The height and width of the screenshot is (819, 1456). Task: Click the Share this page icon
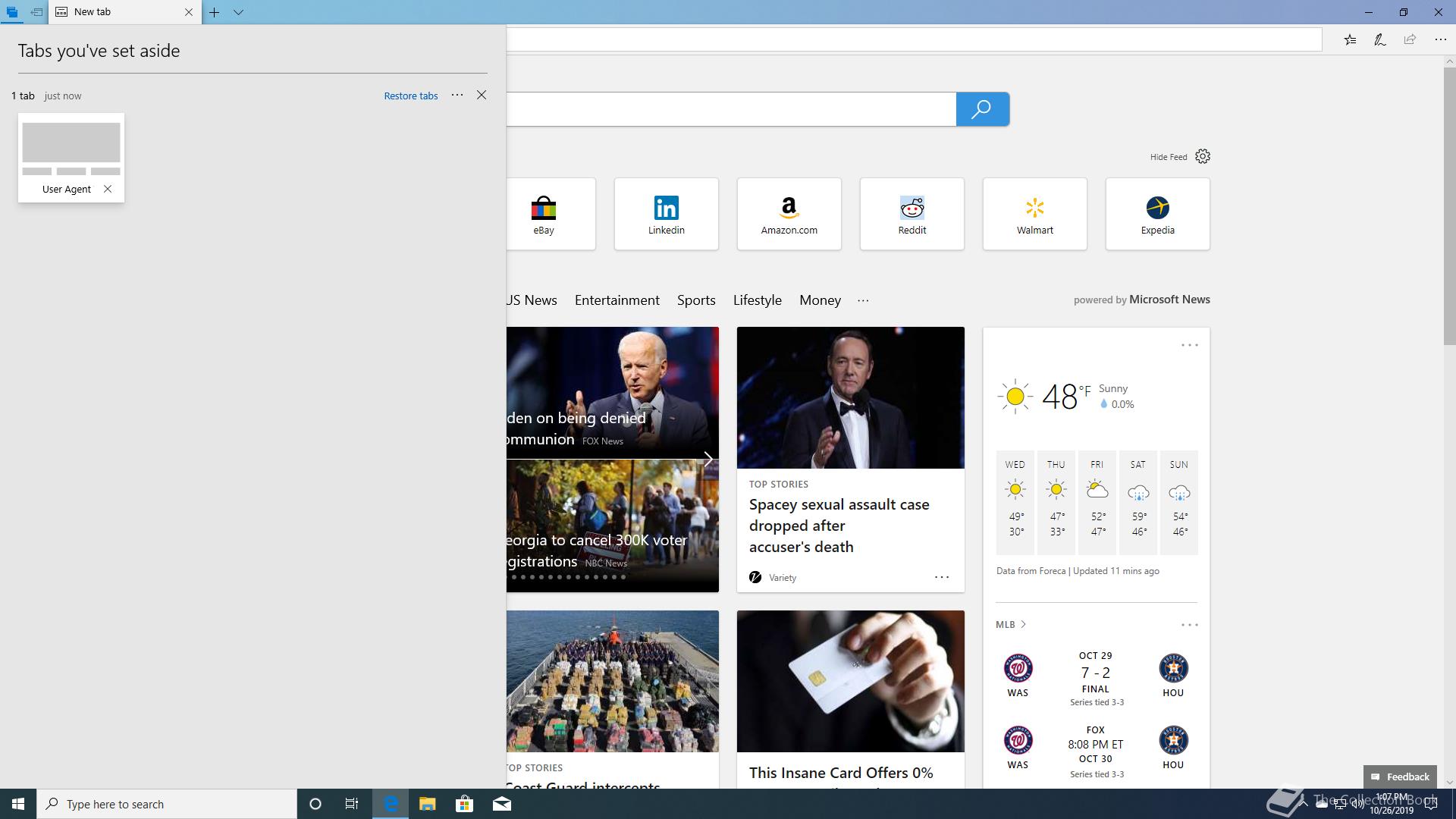tap(1410, 39)
